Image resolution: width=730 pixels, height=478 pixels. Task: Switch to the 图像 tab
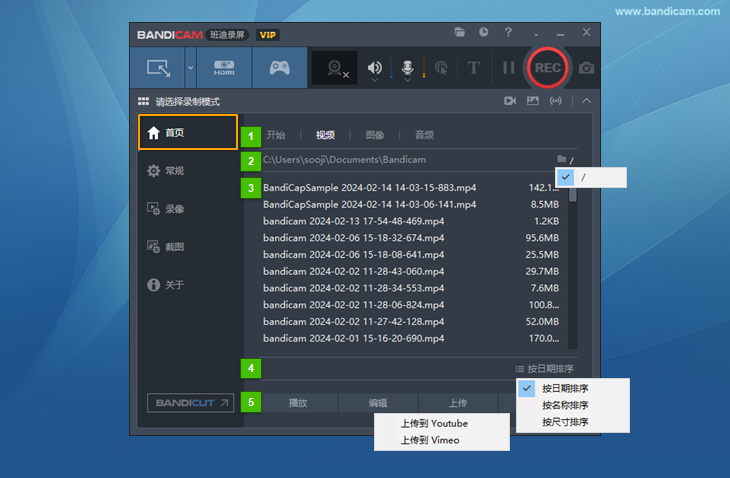(375, 135)
